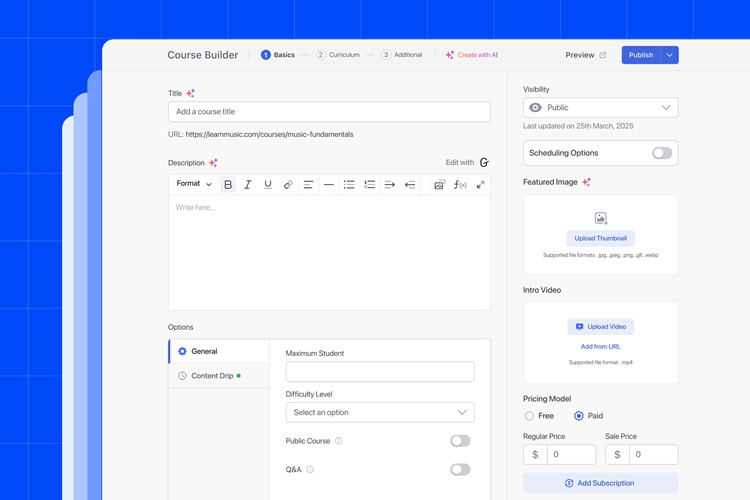750x500 pixels.
Task: Open the Content Drip options tab
Action: point(212,376)
